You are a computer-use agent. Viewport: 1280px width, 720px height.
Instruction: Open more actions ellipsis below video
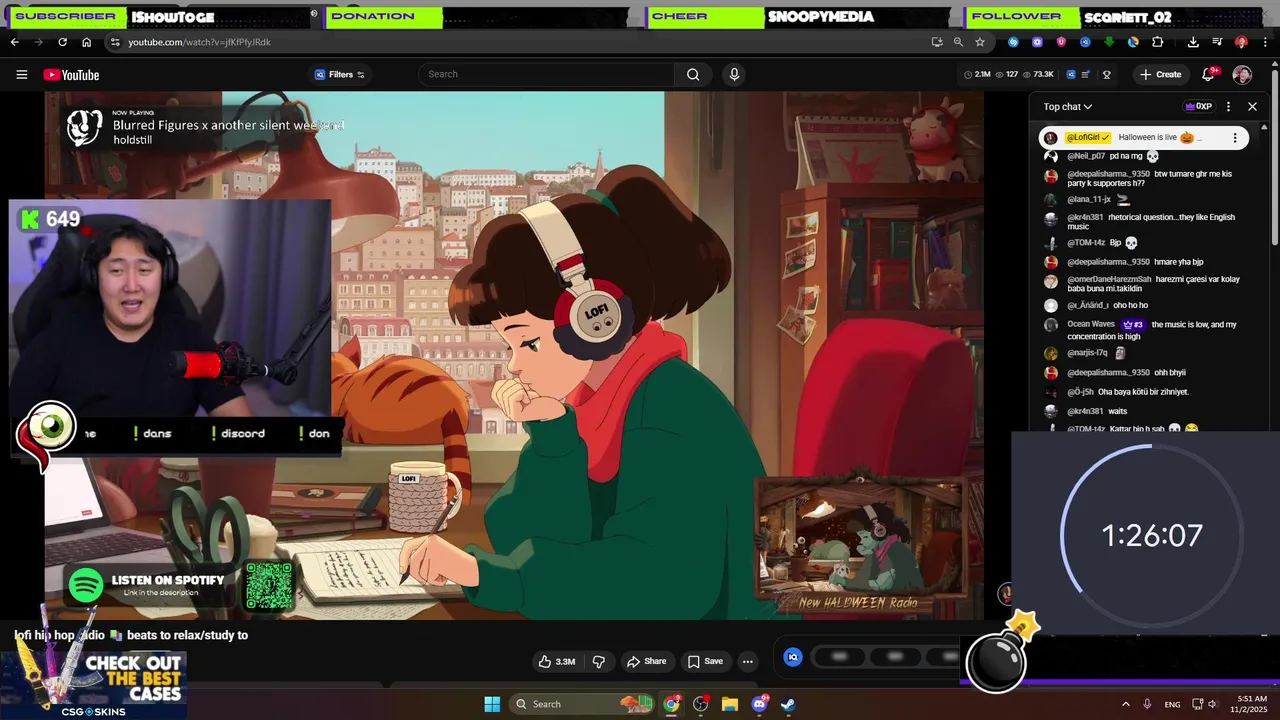point(747,661)
